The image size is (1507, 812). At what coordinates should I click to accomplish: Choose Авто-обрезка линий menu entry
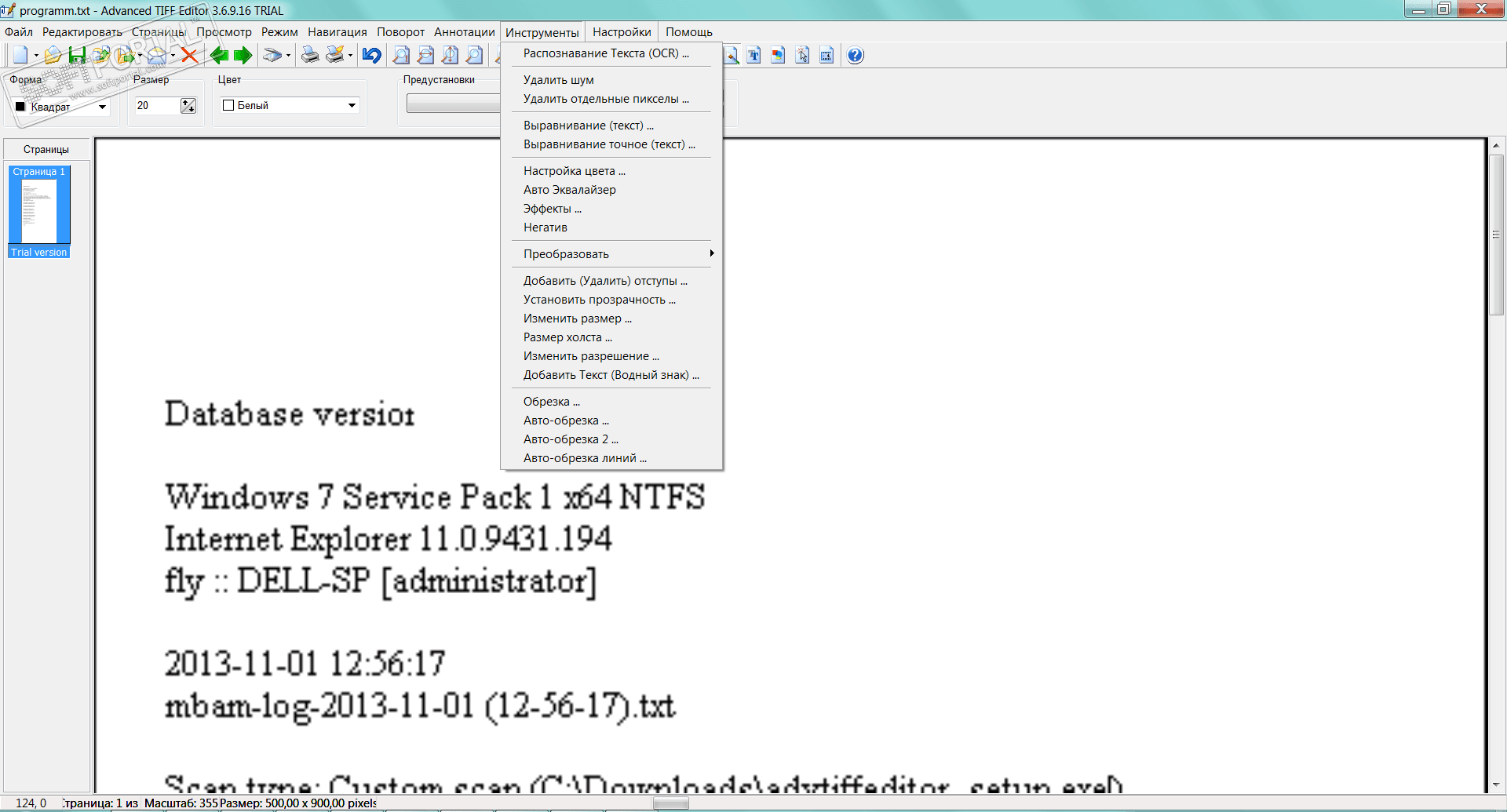[x=611, y=458]
